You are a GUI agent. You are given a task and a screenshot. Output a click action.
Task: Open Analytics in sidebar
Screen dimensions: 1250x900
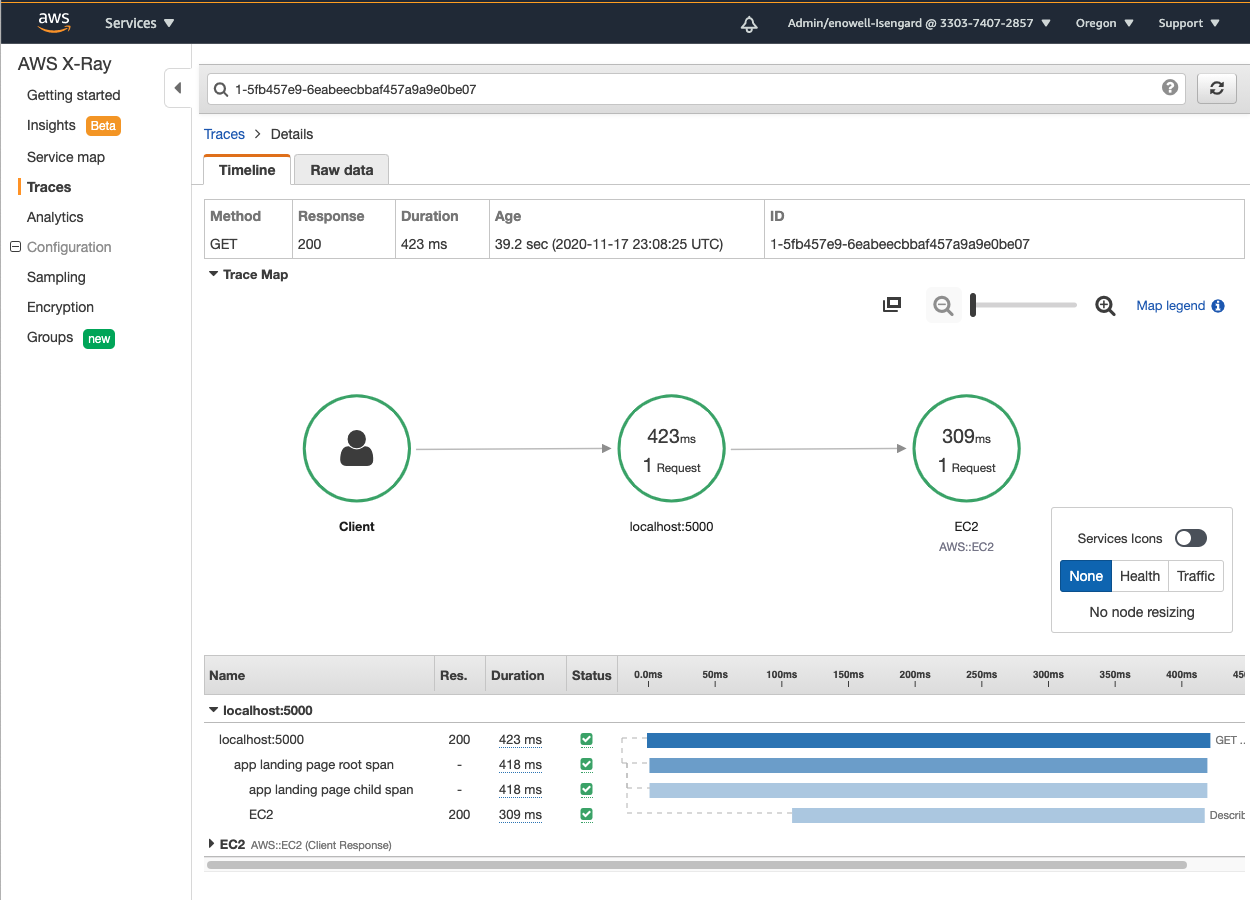[55, 217]
